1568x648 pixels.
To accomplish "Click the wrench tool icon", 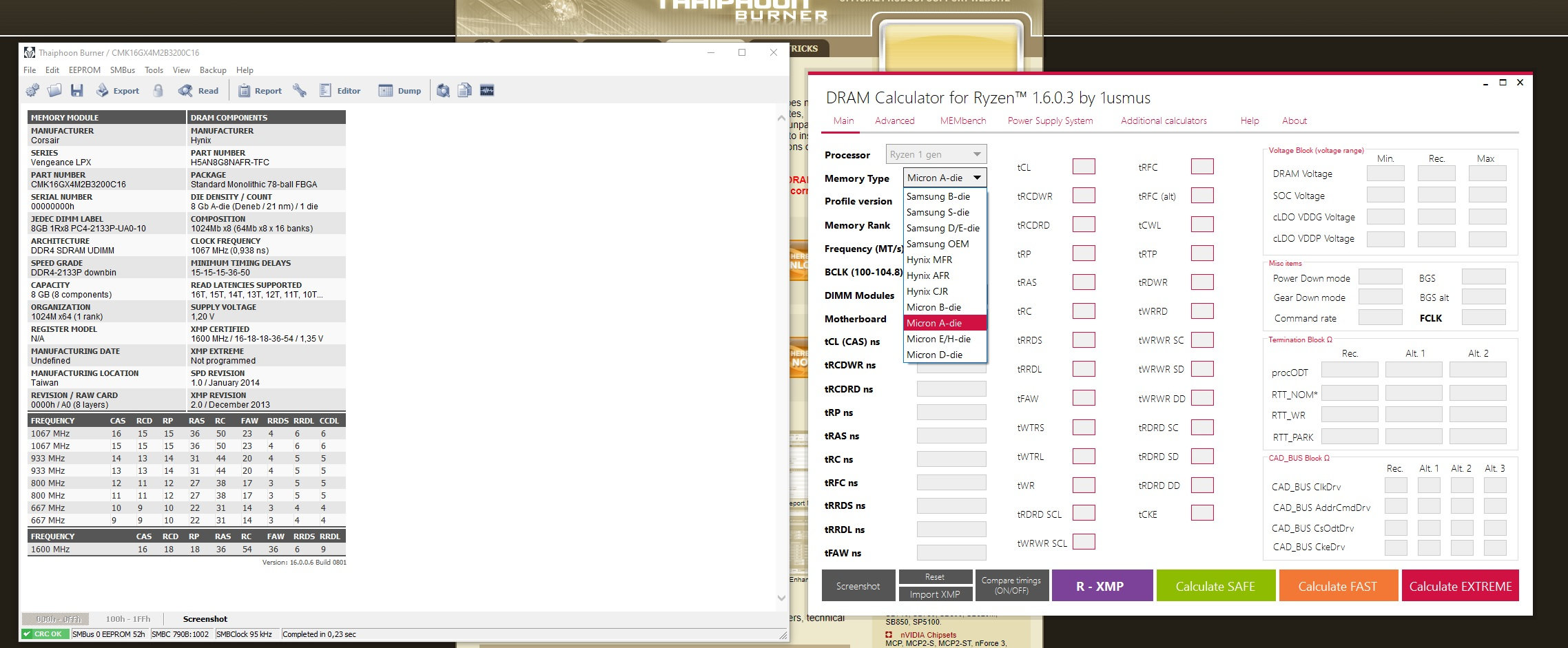I will coord(300,90).
